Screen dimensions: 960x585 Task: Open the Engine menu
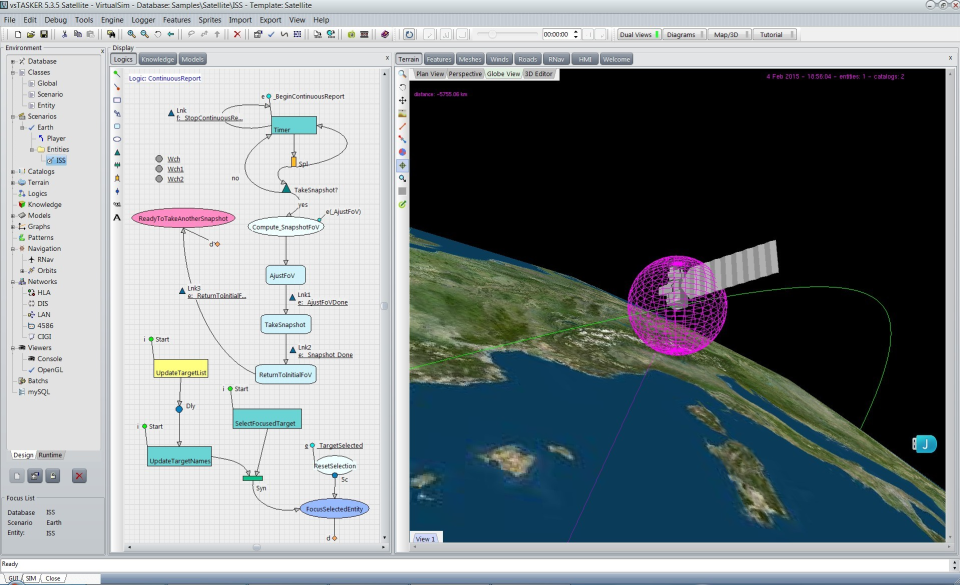click(112, 20)
